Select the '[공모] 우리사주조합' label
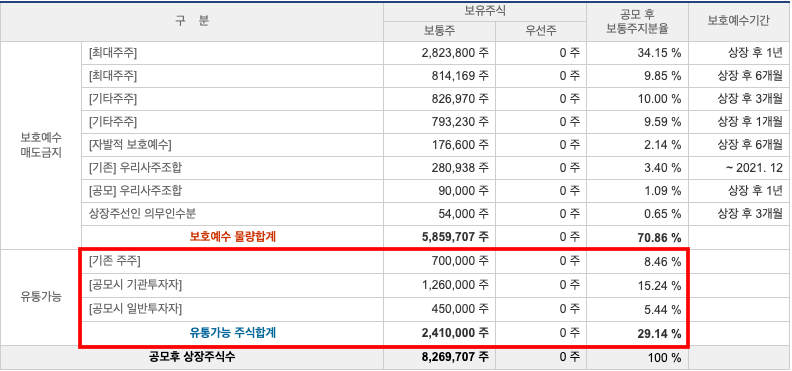The width and height of the screenshot is (792, 371). 135,191
